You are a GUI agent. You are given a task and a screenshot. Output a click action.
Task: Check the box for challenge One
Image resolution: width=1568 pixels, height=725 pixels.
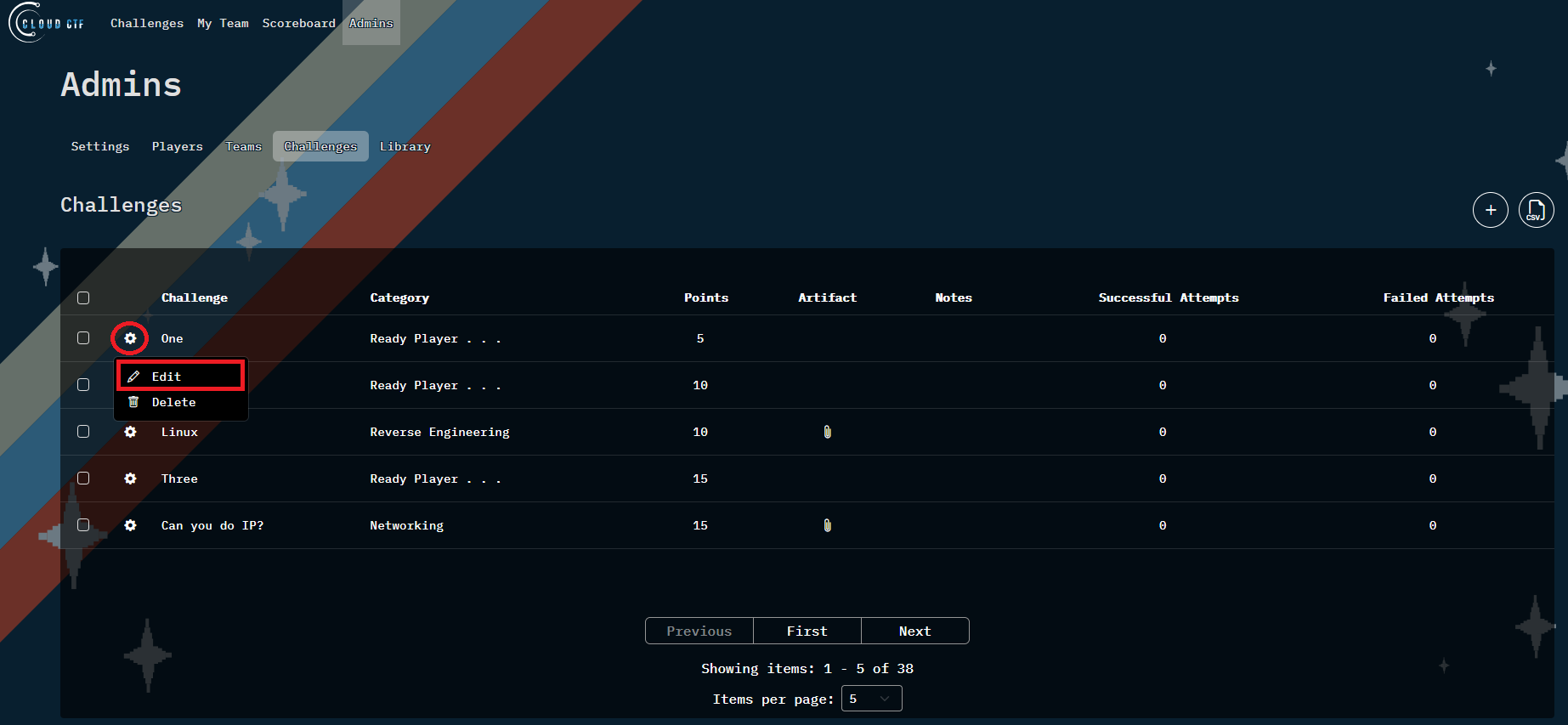point(83,338)
